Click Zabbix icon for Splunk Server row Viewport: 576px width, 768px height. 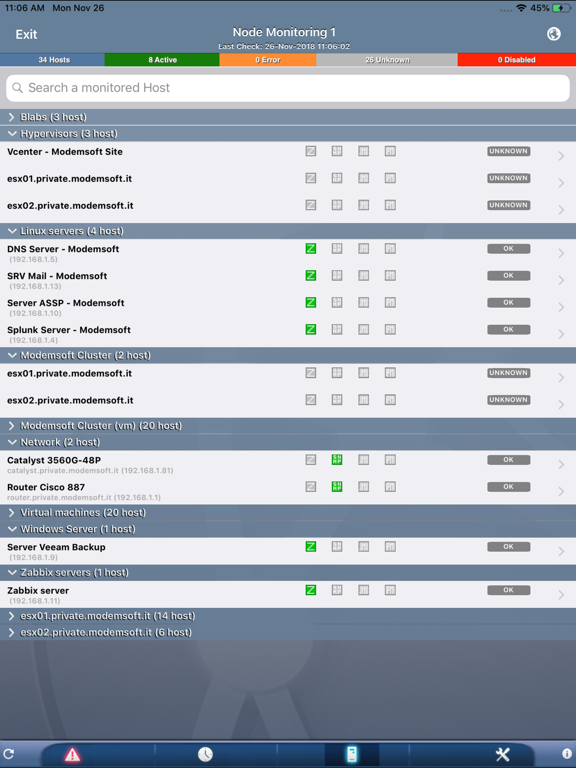point(311,330)
